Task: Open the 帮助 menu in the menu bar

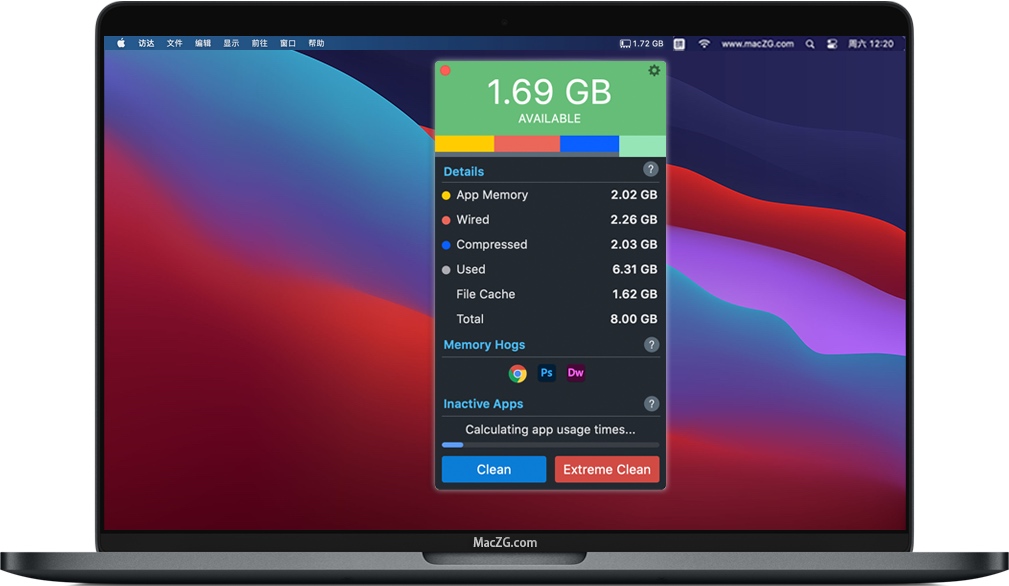Action: (316, 44)
